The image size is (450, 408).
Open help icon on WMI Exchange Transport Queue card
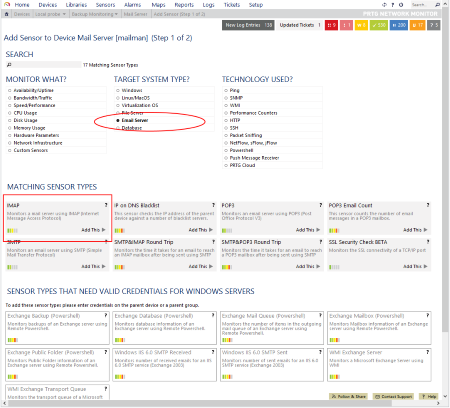coord(106,389)
